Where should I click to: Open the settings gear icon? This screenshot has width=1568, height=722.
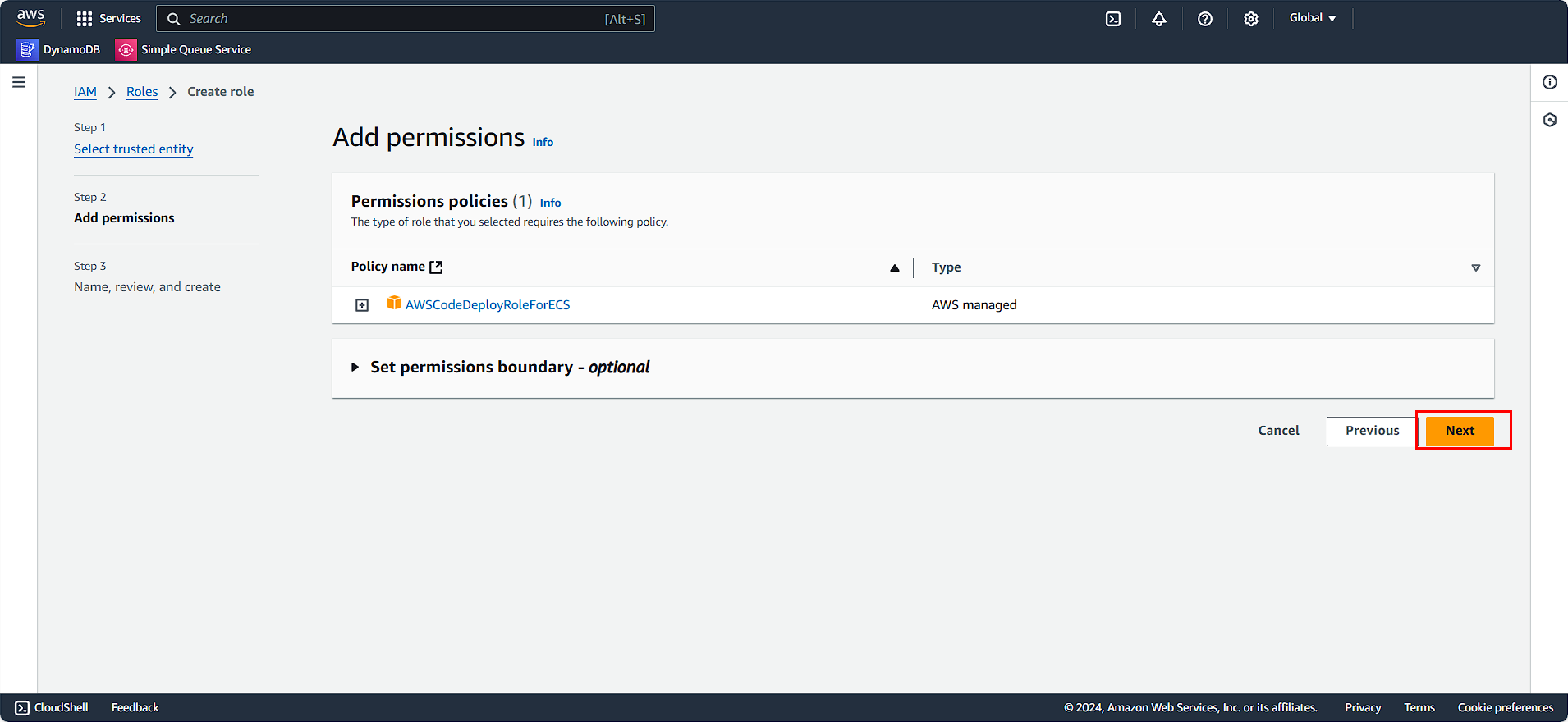[1251, 18]
